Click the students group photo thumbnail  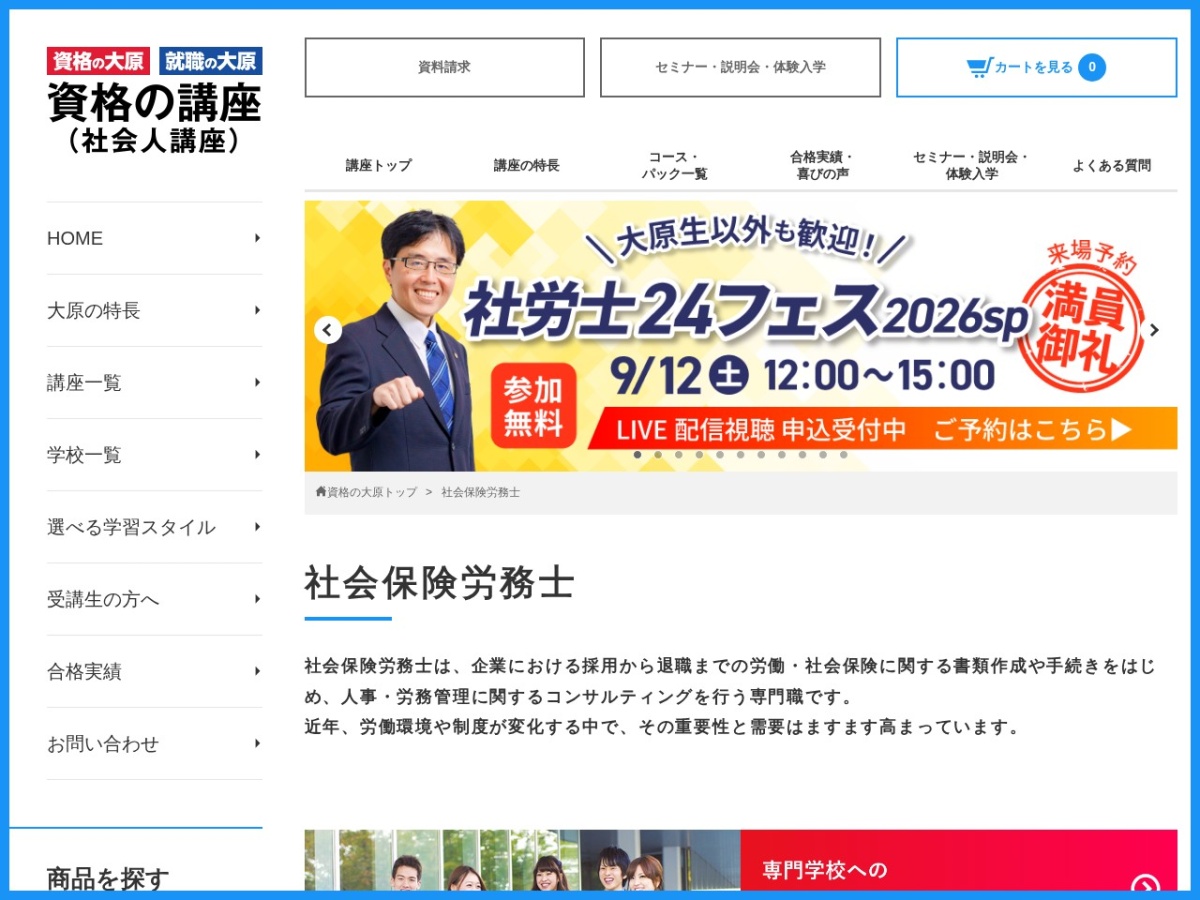(523, 860)
